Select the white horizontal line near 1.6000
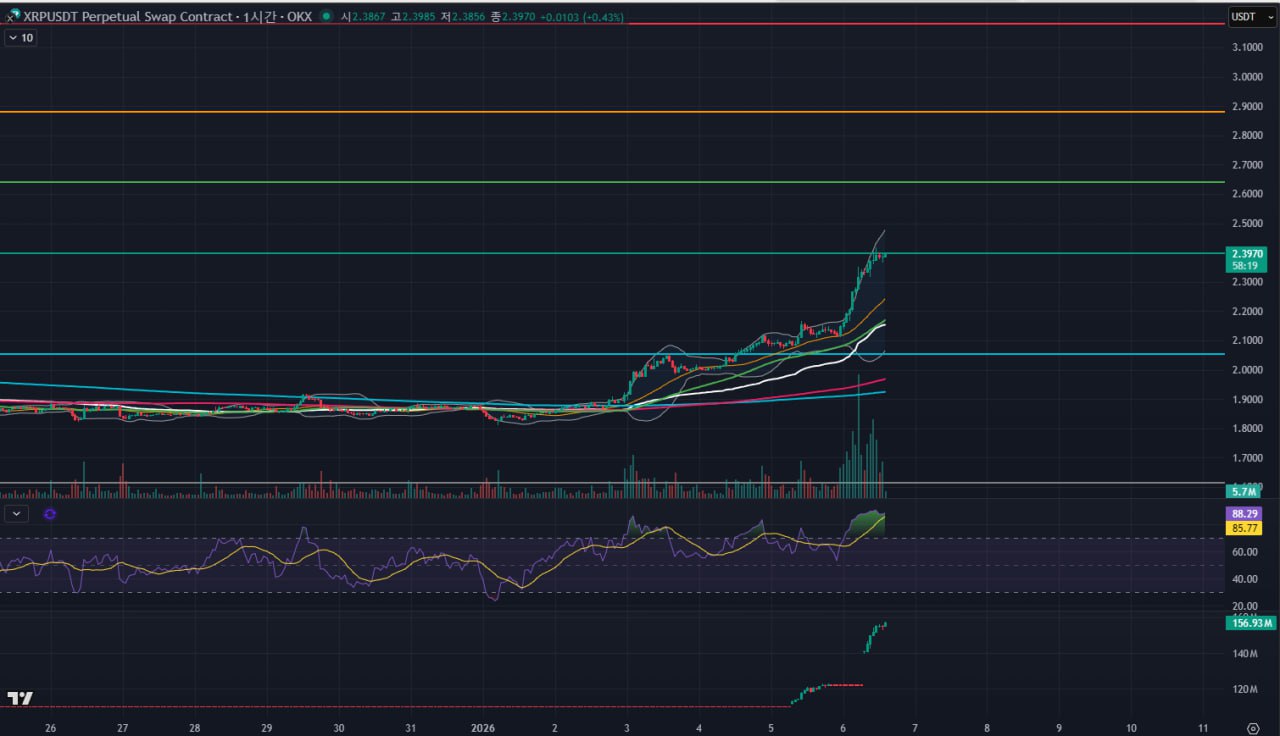 coord(612,483)
